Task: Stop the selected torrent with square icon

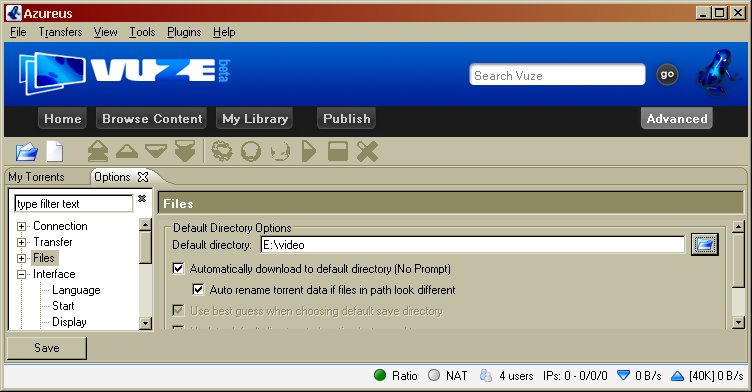Action: pyautogui.click(x=338, y=151)
